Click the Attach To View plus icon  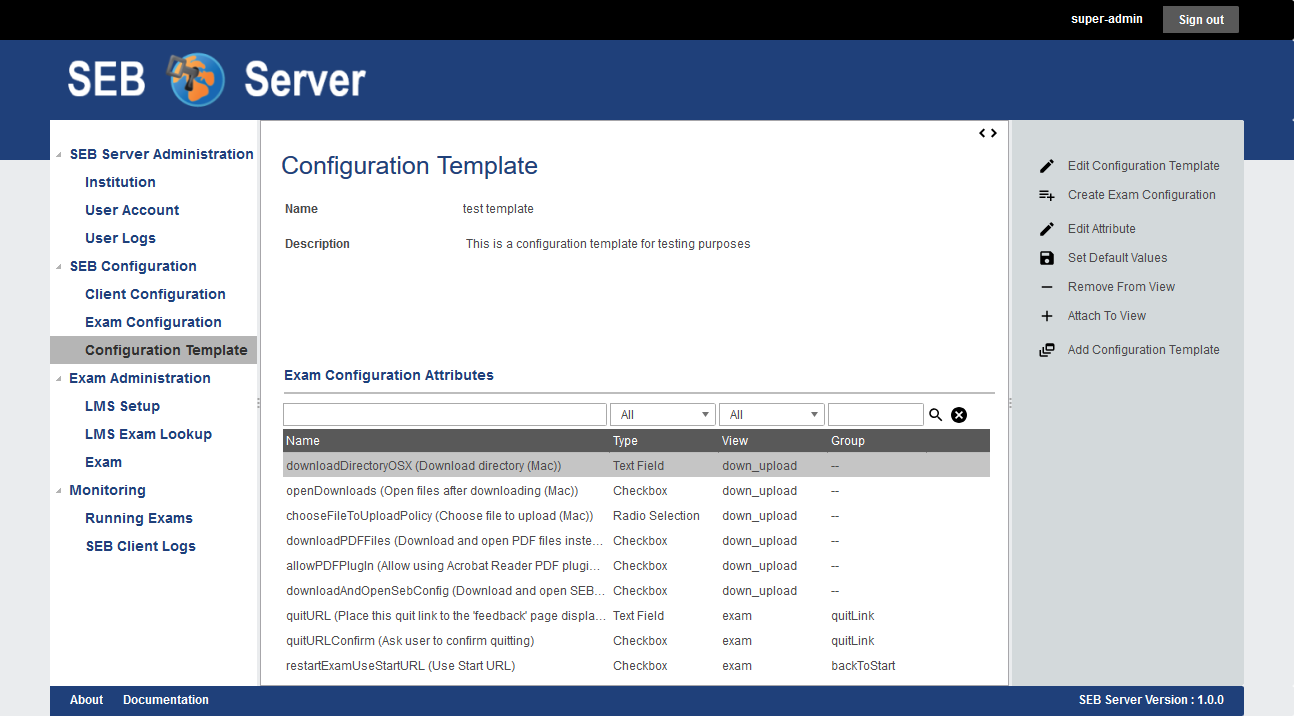pos(1047,316)
